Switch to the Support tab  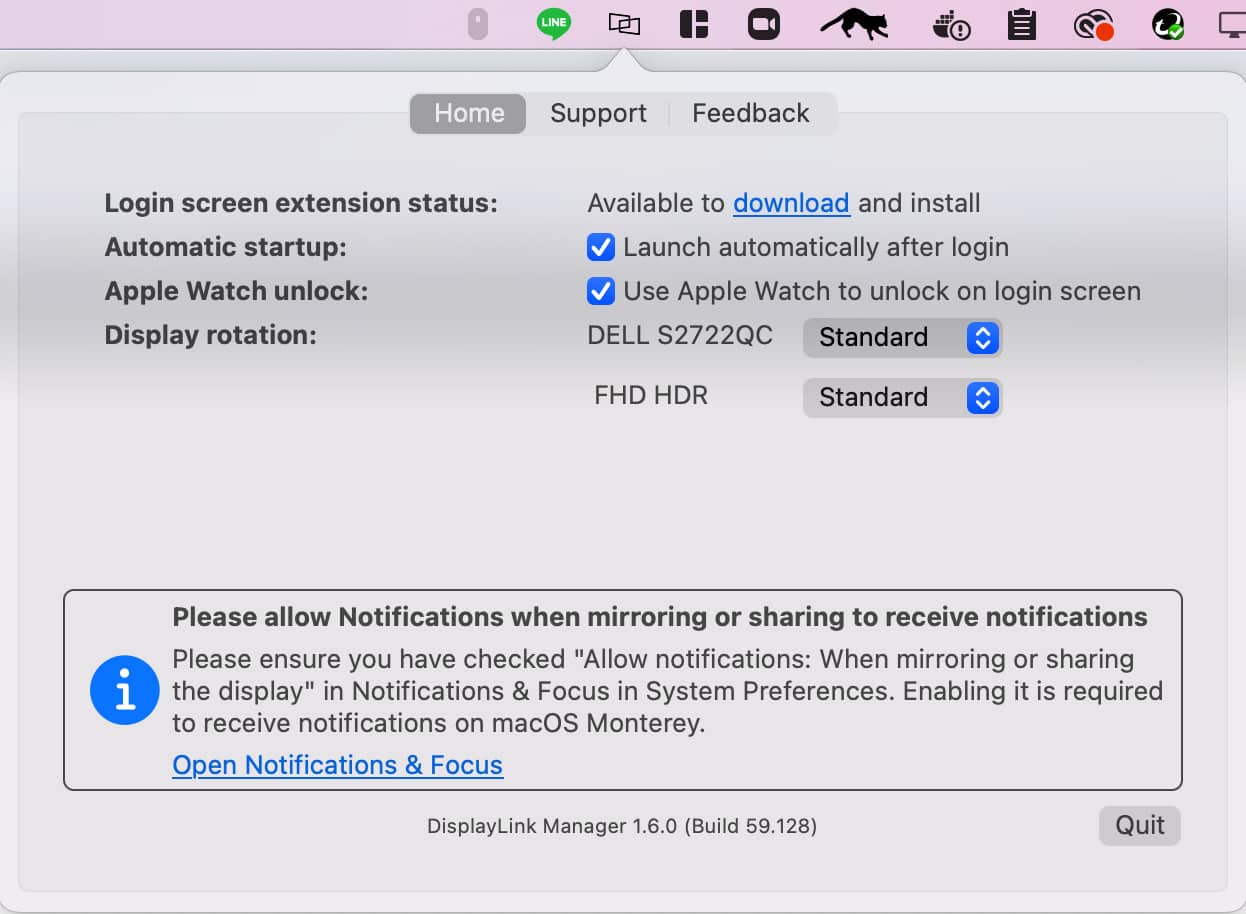coord(598,113)
